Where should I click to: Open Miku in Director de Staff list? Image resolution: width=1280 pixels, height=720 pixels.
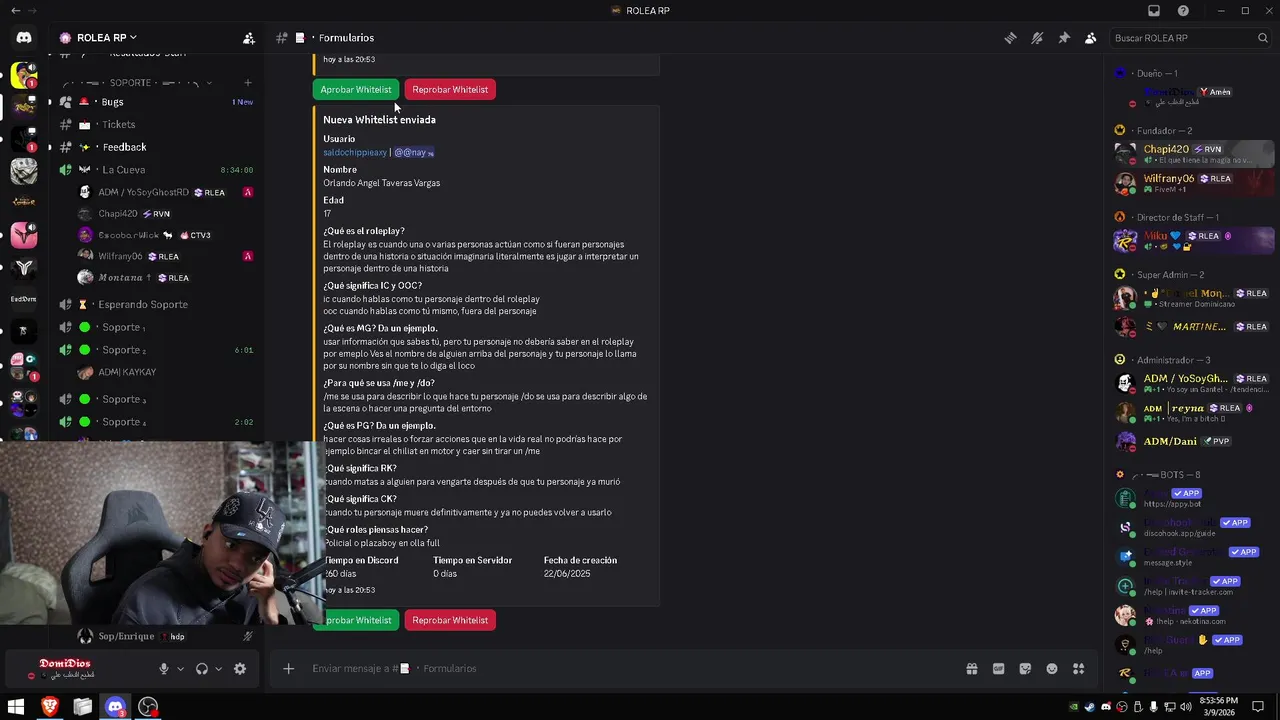(x=1193, y=241)
